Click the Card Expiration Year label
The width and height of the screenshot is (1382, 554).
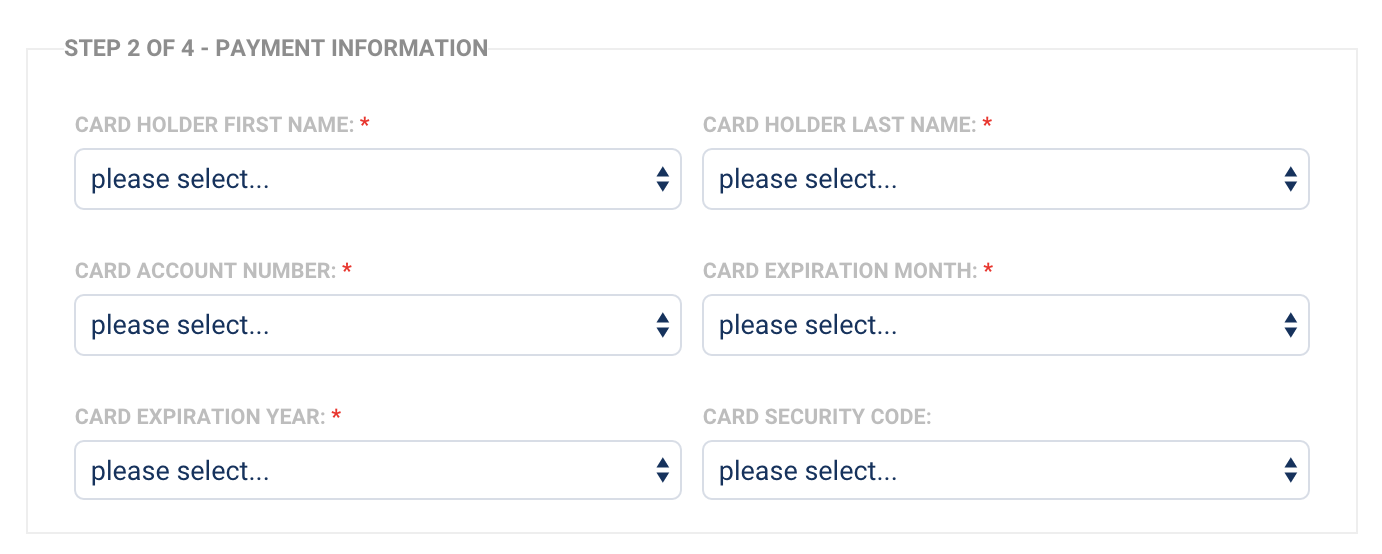(x=200, y=417)
